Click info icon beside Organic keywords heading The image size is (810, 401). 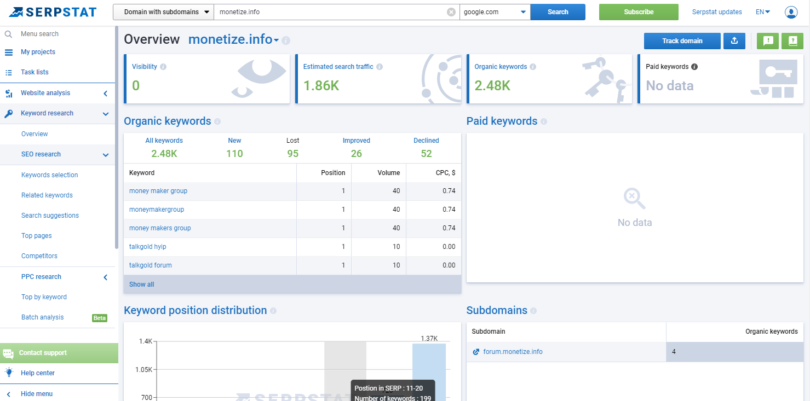point(217,121)
